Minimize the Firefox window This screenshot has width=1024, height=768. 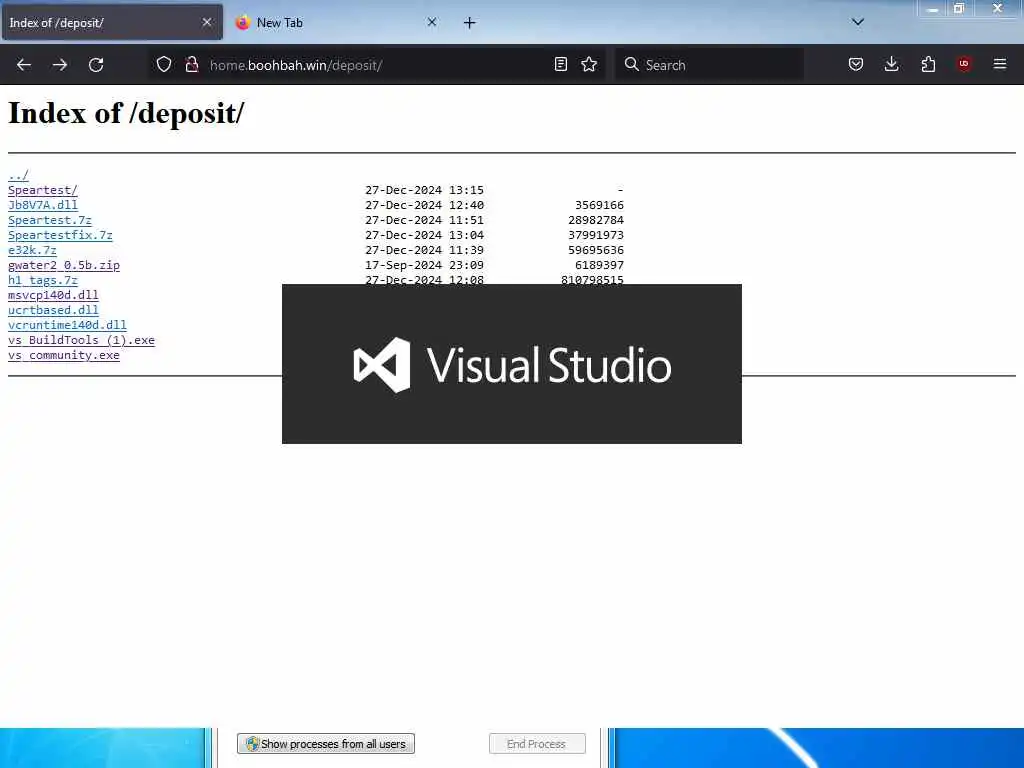(933, 9)
